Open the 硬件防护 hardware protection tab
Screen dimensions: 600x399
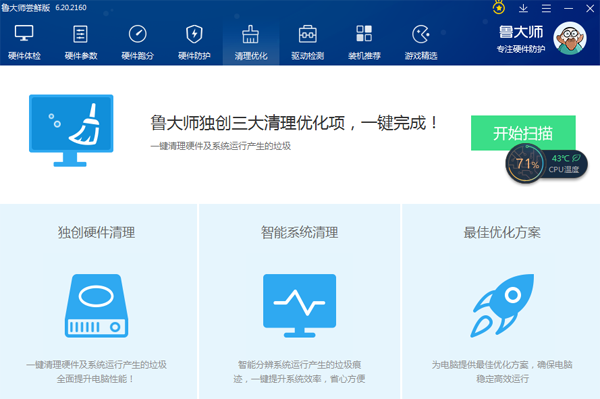(194, 43)
